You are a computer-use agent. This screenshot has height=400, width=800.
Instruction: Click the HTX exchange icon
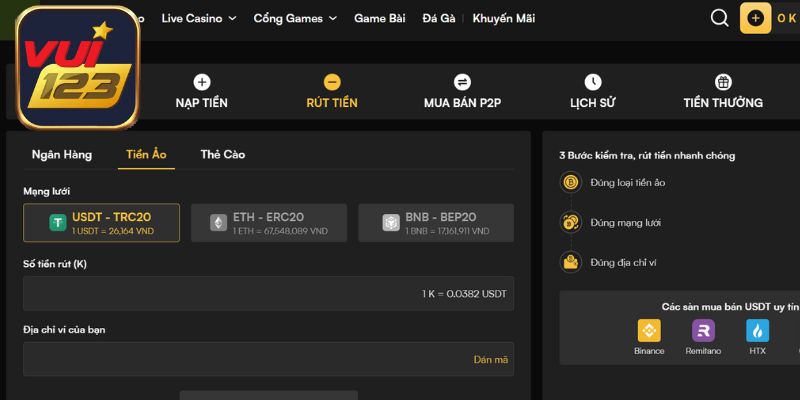tap(757, 331)
